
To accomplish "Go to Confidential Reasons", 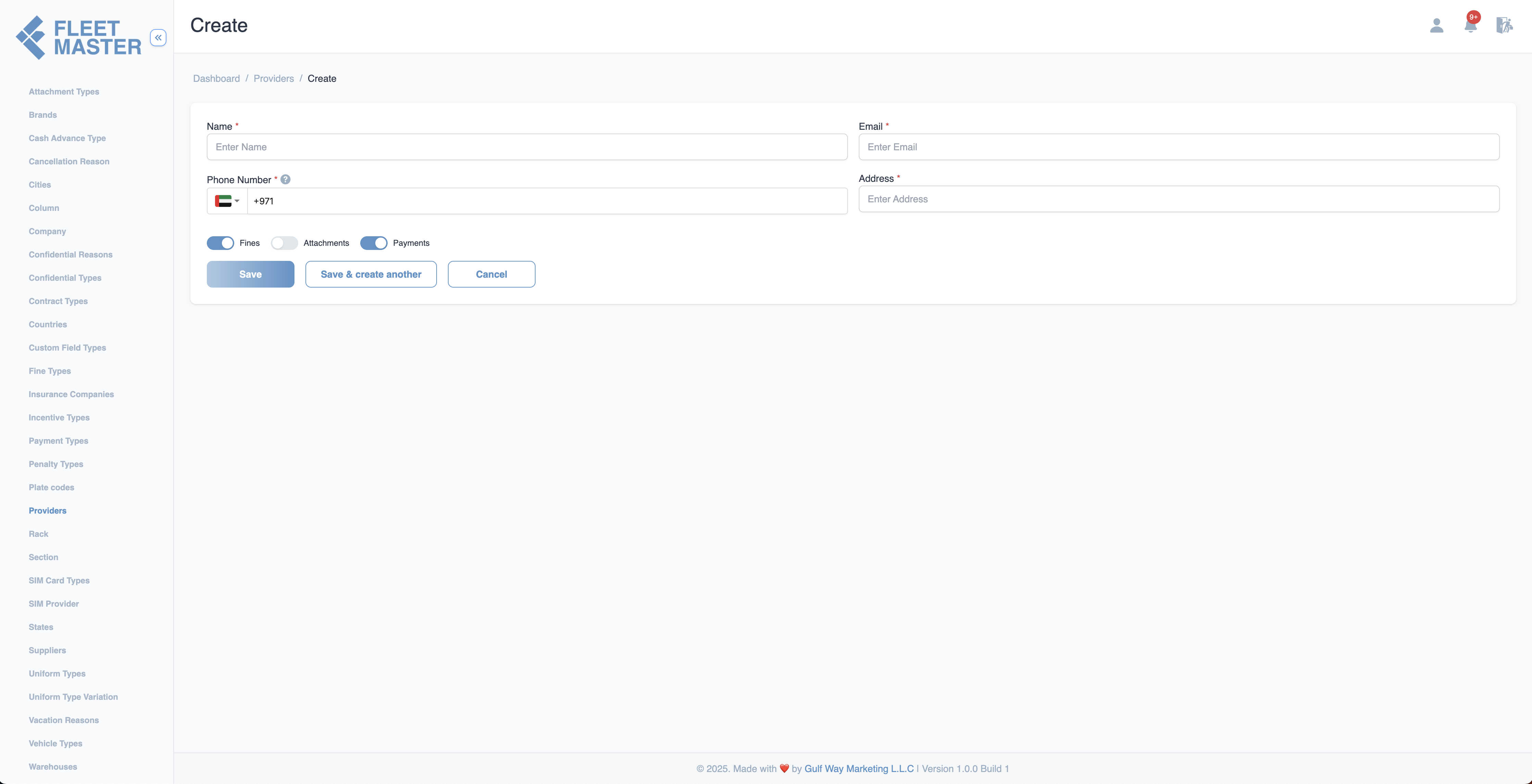I will tap(71, 254).
